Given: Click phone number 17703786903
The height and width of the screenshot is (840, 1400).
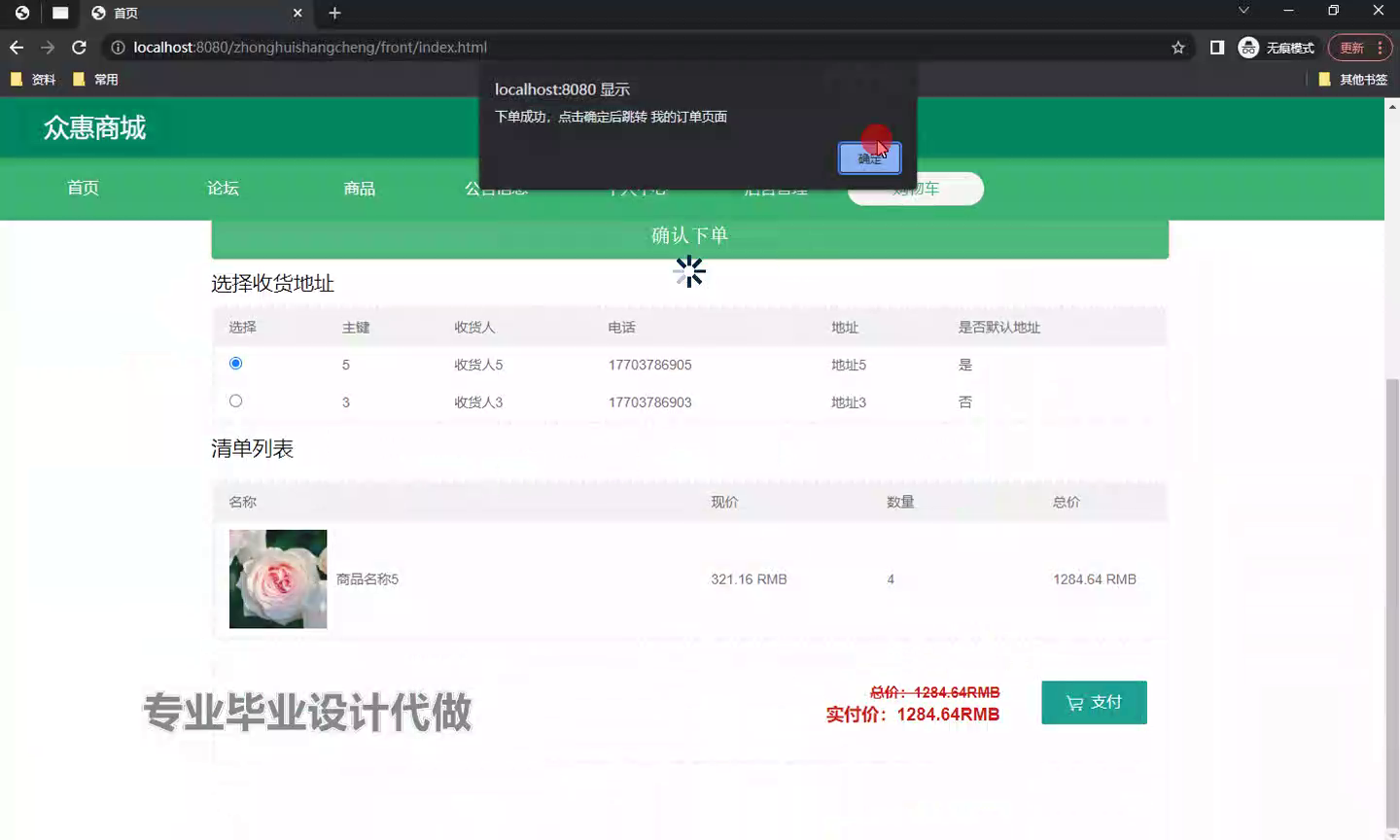Looking at the screenshot, I should [x=649, y=402].
